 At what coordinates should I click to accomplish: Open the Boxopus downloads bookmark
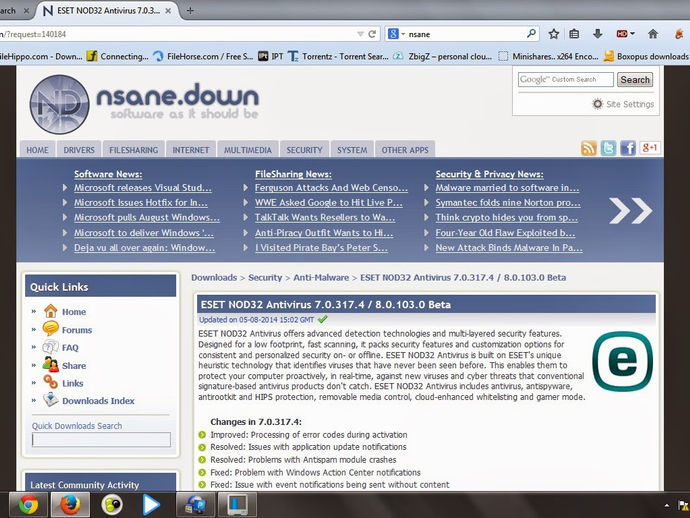tap(646, 56)
